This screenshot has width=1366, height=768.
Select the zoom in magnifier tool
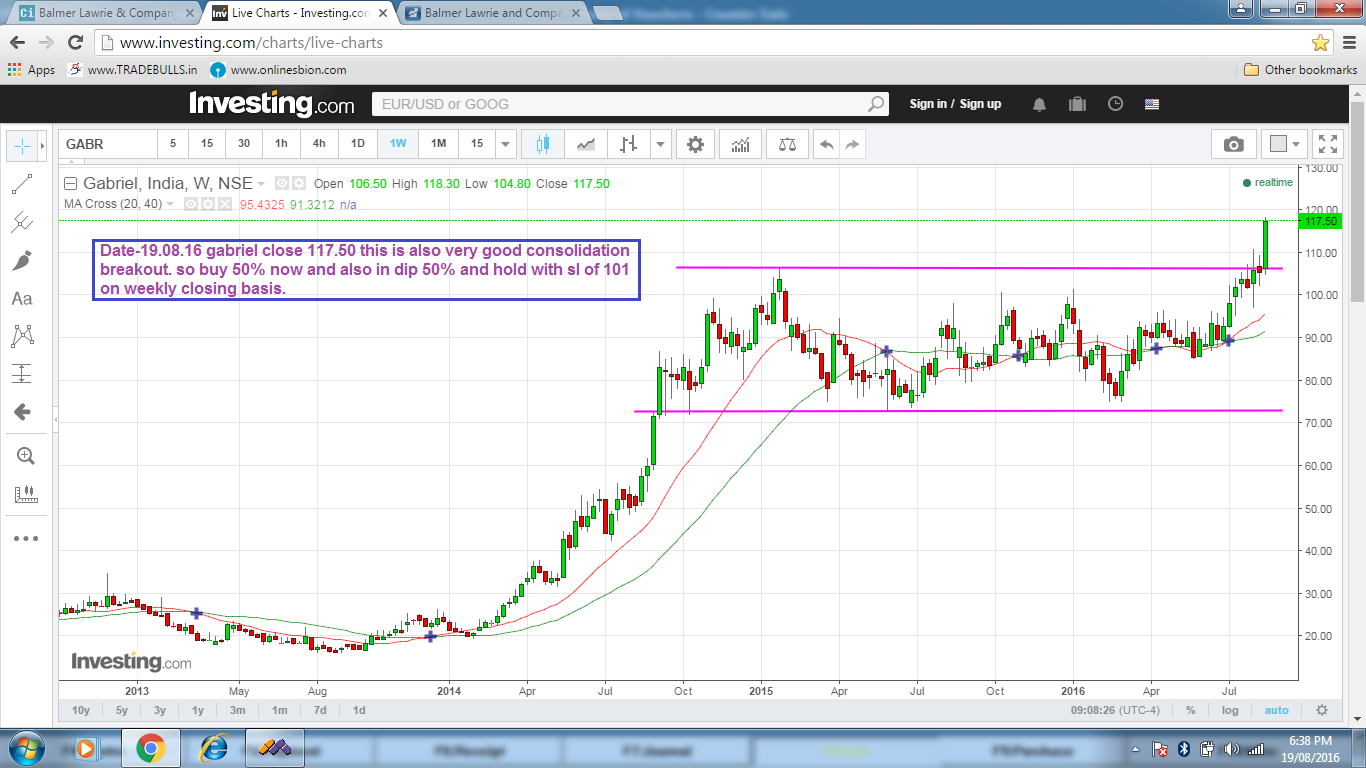click(x=25, y=456)
